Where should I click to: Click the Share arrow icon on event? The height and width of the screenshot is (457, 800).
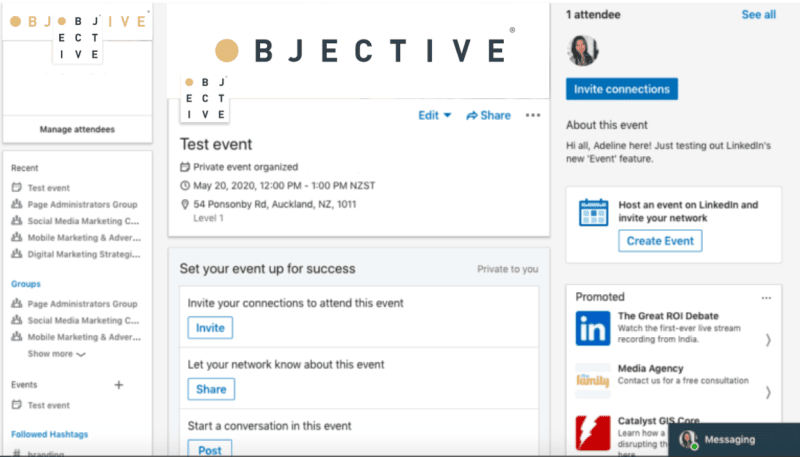point(472,116)
